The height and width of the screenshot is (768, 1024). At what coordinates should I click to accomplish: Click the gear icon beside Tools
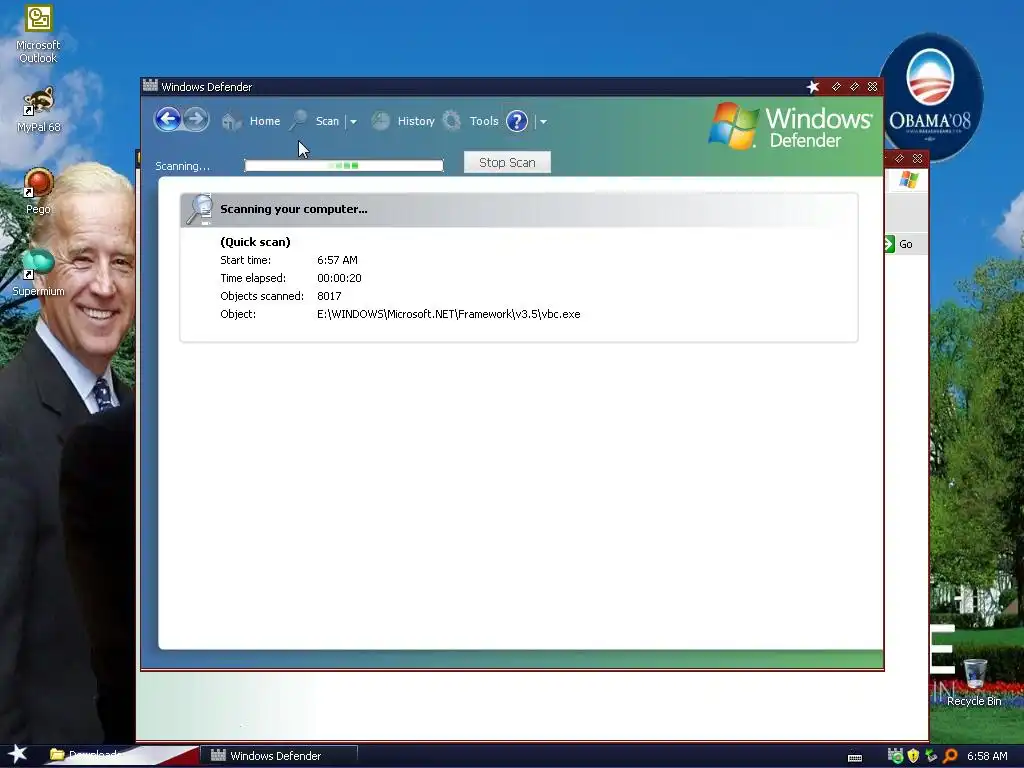coord(452,121)
